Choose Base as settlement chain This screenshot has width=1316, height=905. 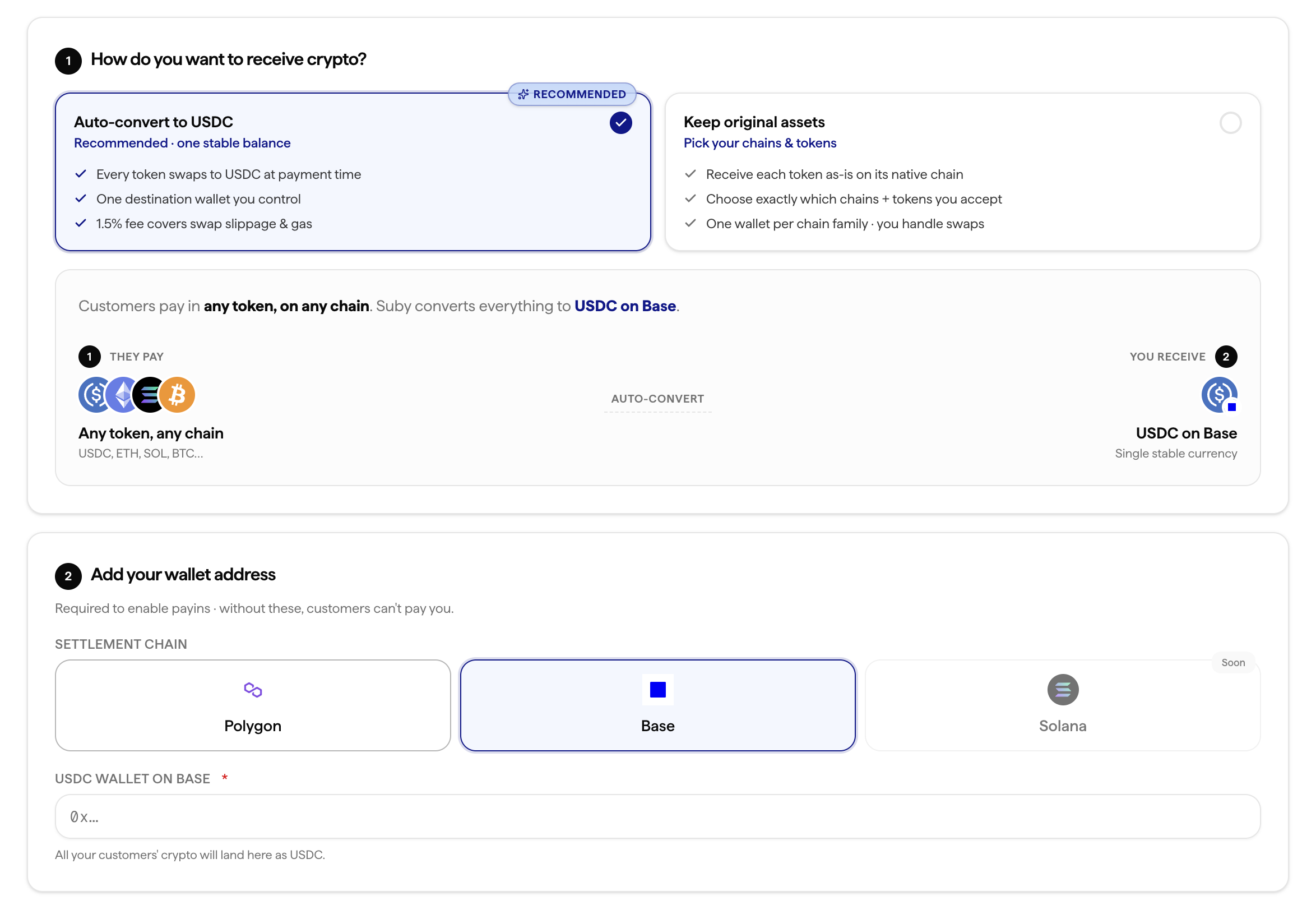coord(657,705)
